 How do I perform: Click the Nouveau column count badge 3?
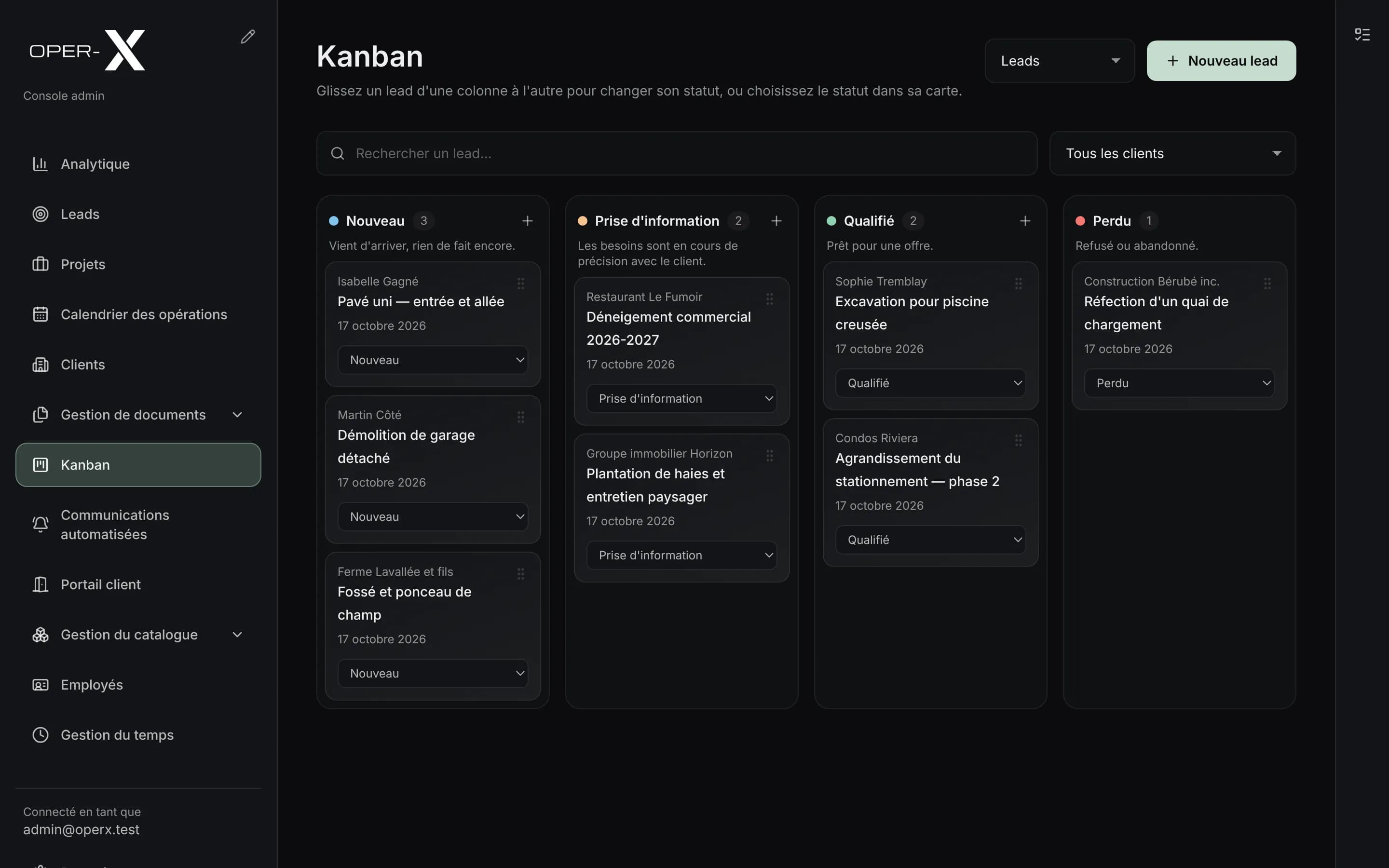coord(423,221)
